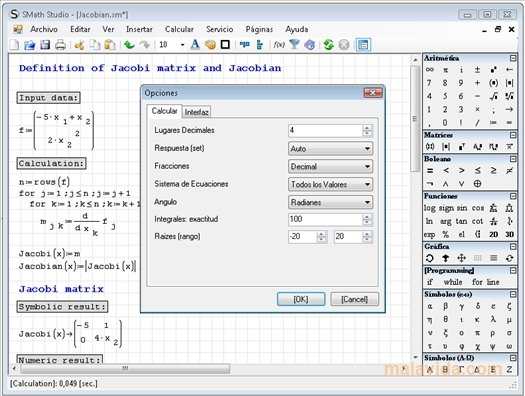Image resolution: width=525 pixels, height=396 pixels.
Task: Select the 2D plot function icon
Action: 494,234
